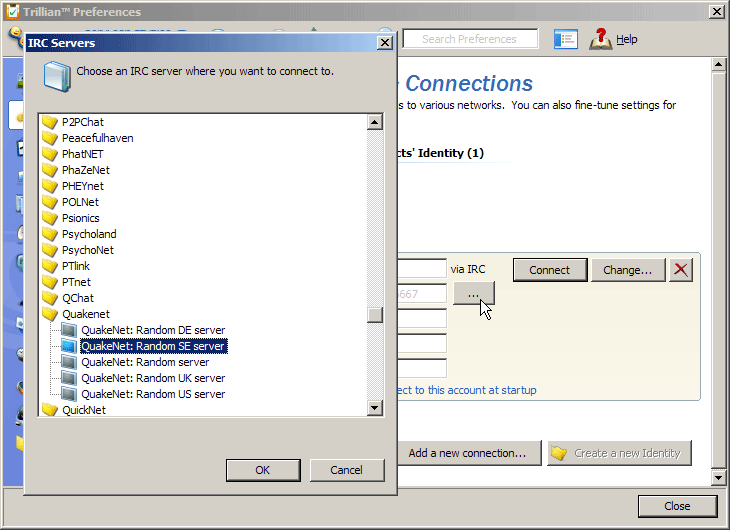This screenshot has width=730, height=530.
Task: Click Preferences pane scrollbar up arrow
Action: point(718,64)
